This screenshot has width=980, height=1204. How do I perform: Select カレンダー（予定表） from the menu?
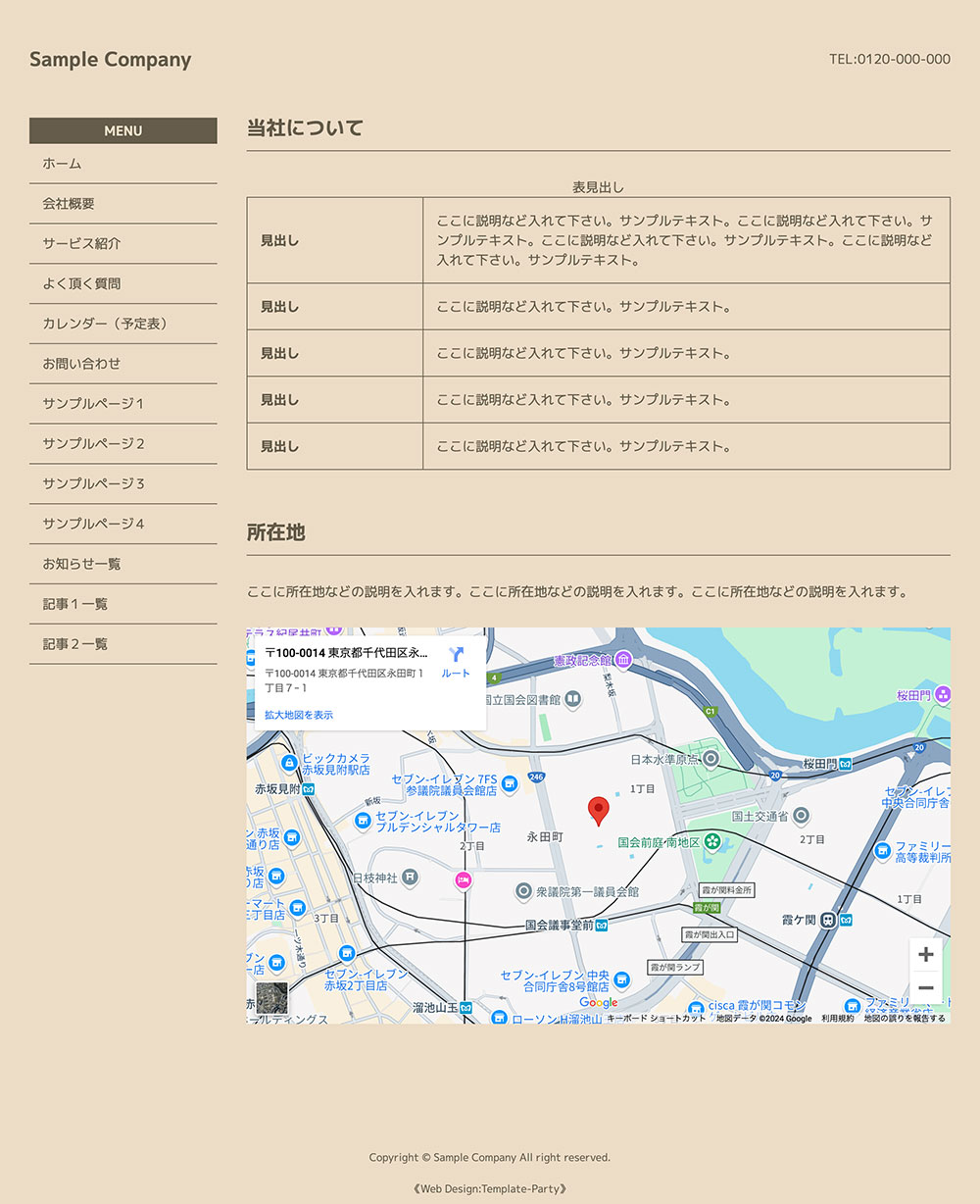[123, 324]
